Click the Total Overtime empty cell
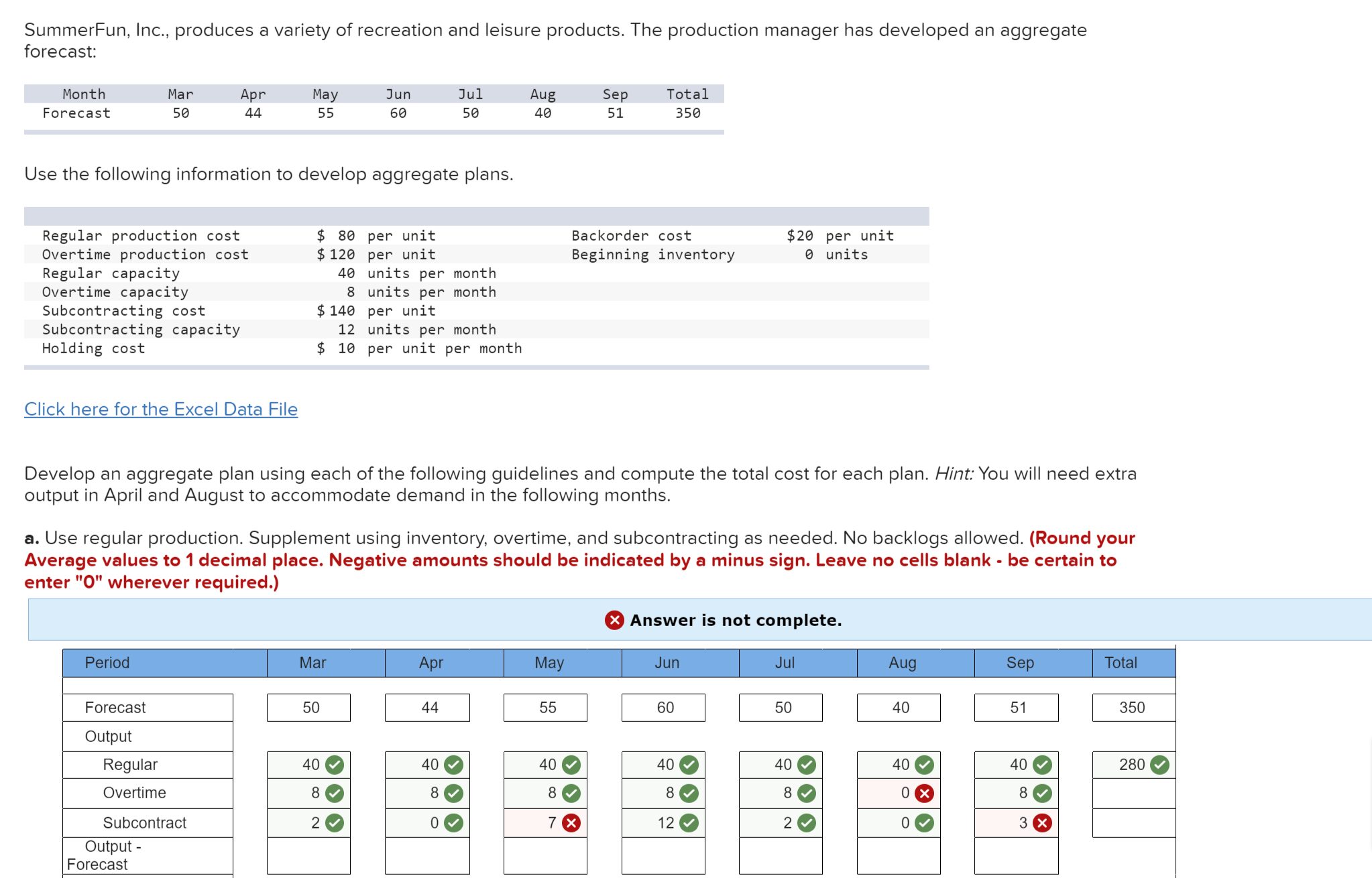The width and height of the screenshot is (1372, 878). 1133,794
